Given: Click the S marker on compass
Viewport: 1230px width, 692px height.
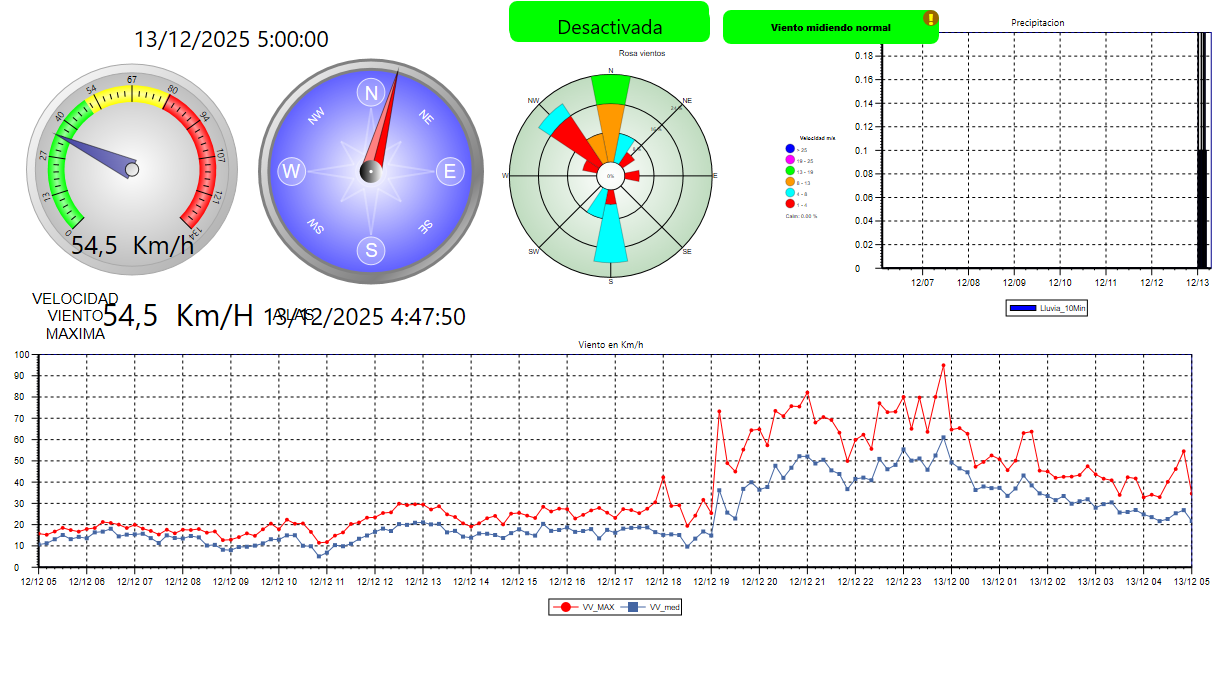Looking at the screenshot, I should [x=371, y=250].
